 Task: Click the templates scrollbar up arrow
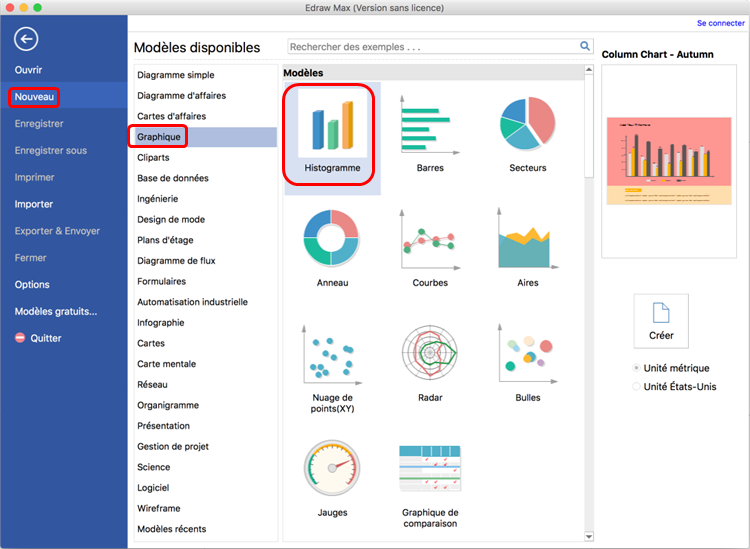[x=589, y=70]
